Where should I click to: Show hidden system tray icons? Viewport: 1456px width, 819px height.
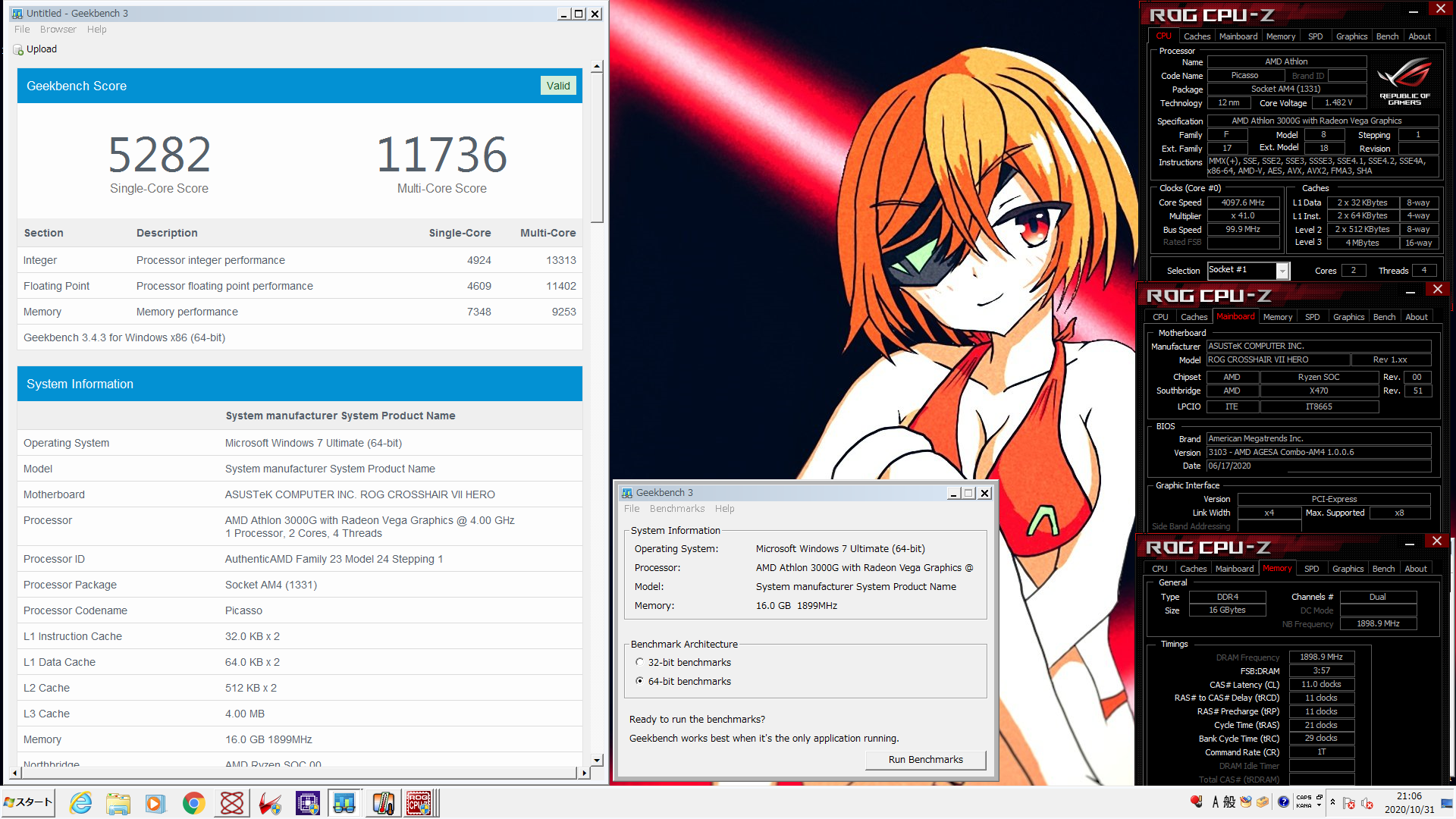(x=1332, y=802)
